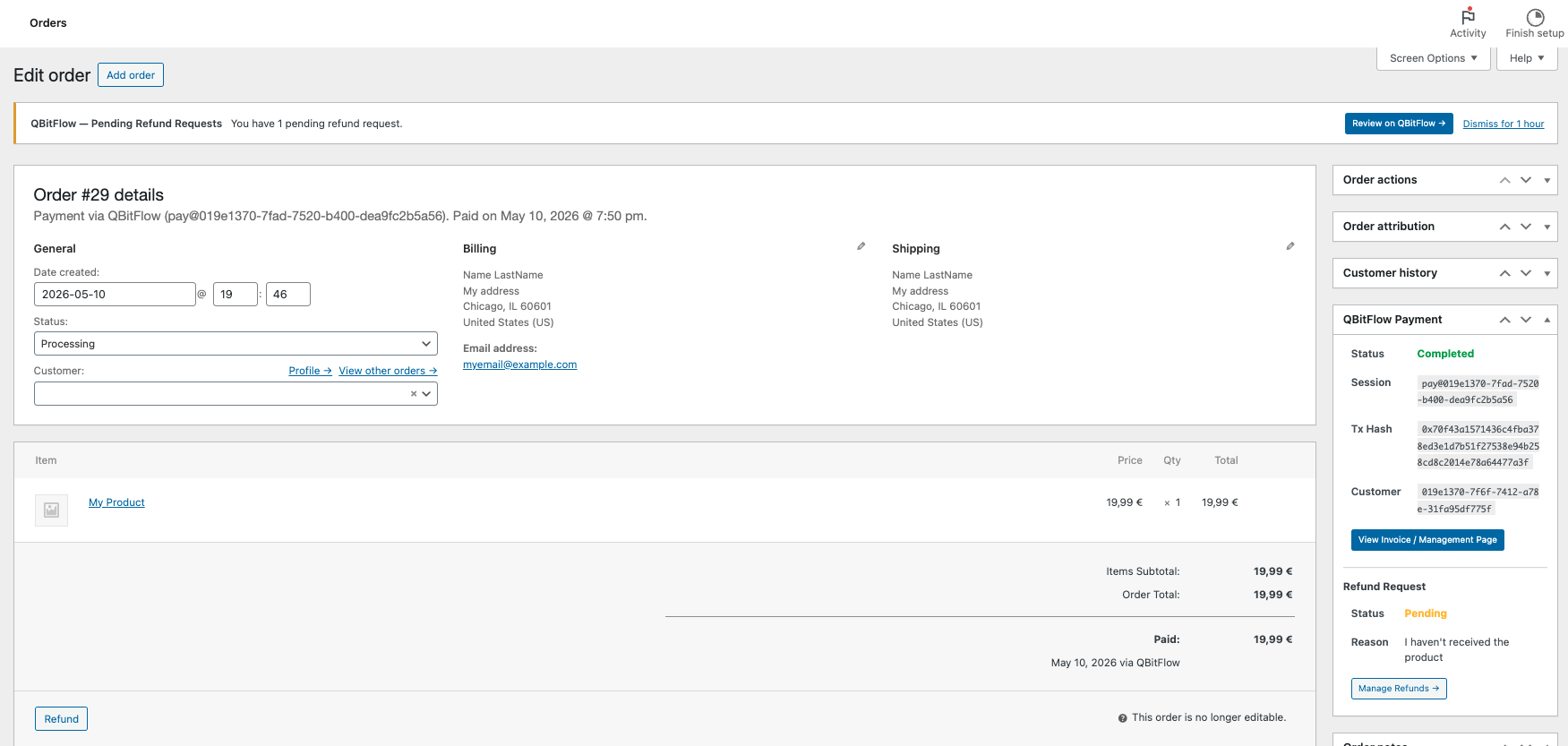Image resolution: width=1568 pixels, height=746 pixels.
Task: Edit shipping address with pencil icon
Action: [1290, 246]
